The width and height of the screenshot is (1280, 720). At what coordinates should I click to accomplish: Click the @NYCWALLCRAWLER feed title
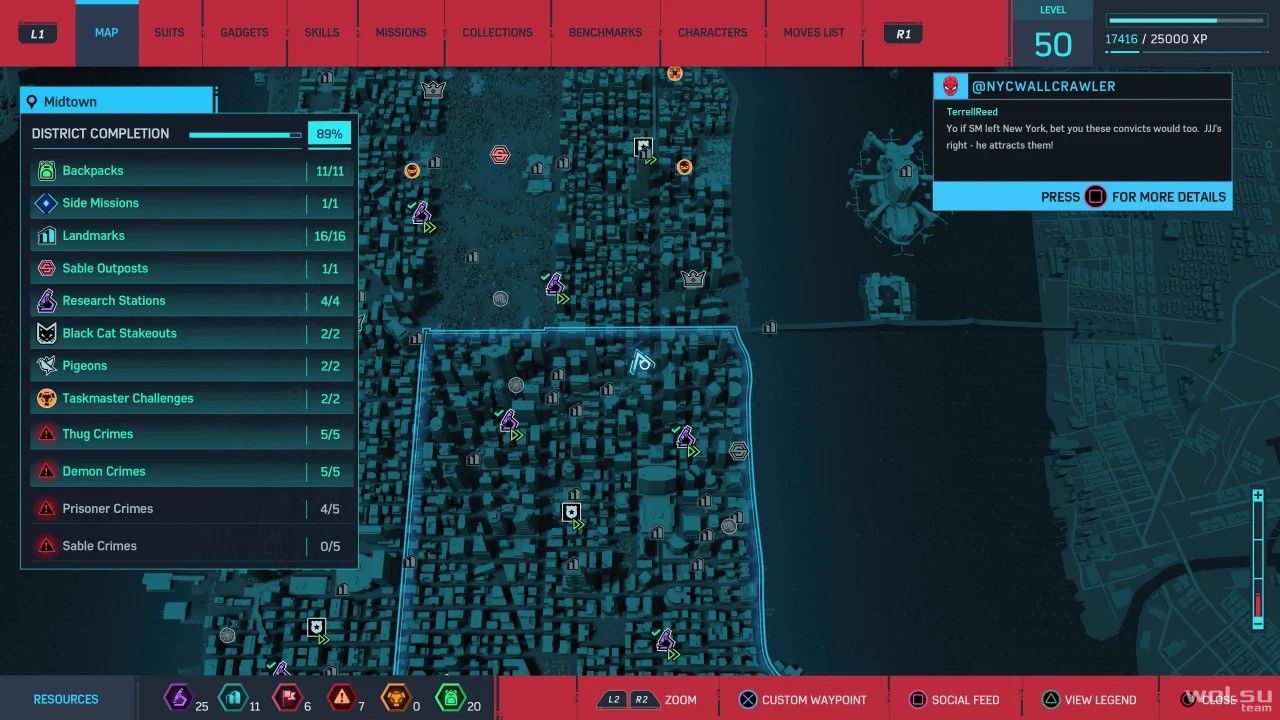click(x=1043, y=86)
